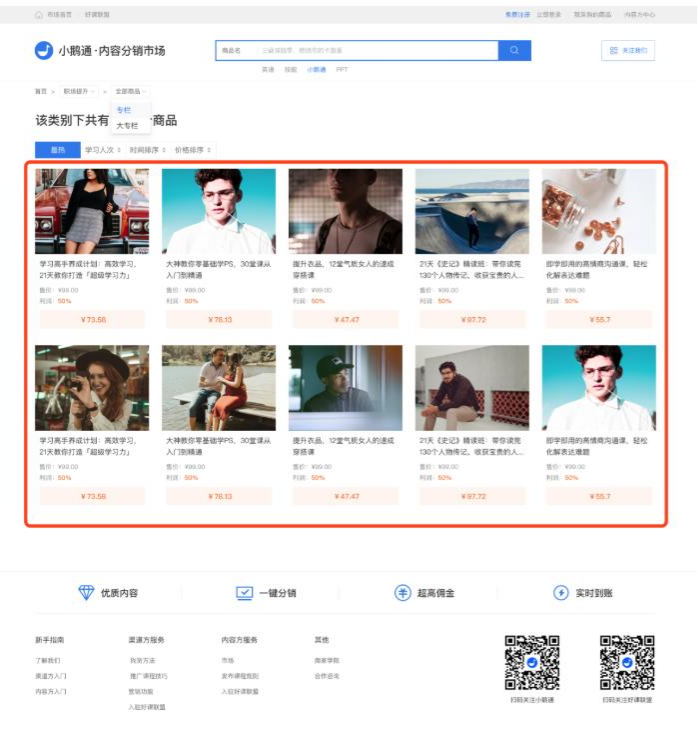The width and height of the screenshot is (698, 739).
Task: Open 商家学院 under 其他
Action: pyautogui.click(x=327, y=660)
